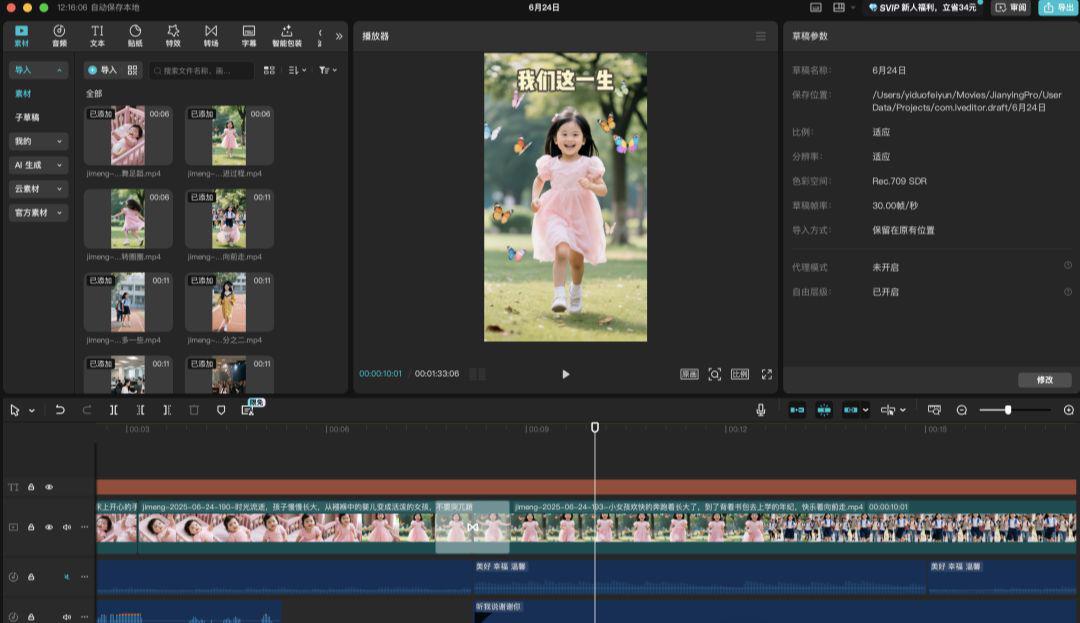Viewport: 1080px width, 623px height.
Task: Open the 特效 effects panel
Action: point(170,35)
